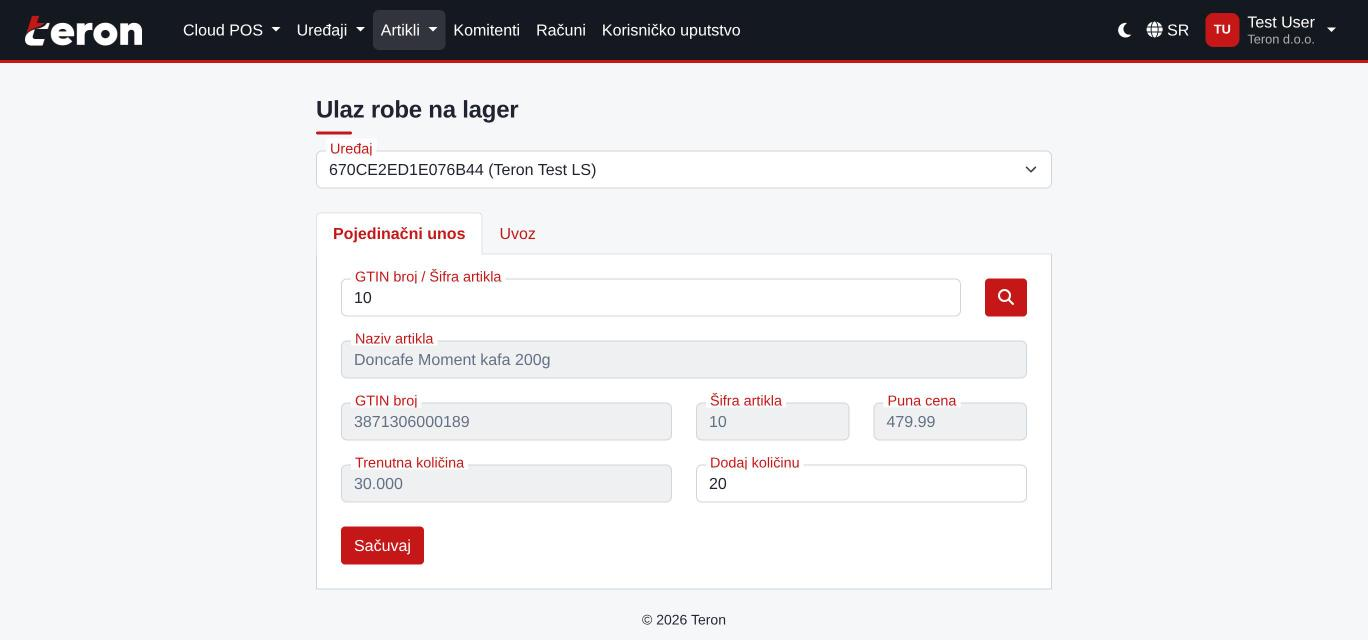This screenshot has width=1368, height=640.
Task: Open Korisničko uputstvo link
Action: [x=671, y=30]
